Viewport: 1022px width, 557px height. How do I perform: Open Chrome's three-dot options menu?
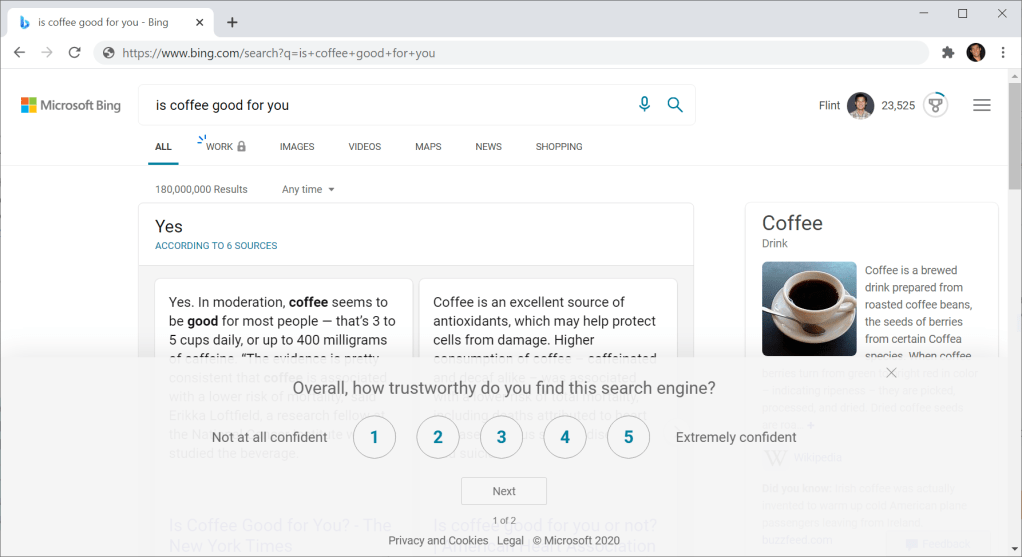tap(1003, 53)
